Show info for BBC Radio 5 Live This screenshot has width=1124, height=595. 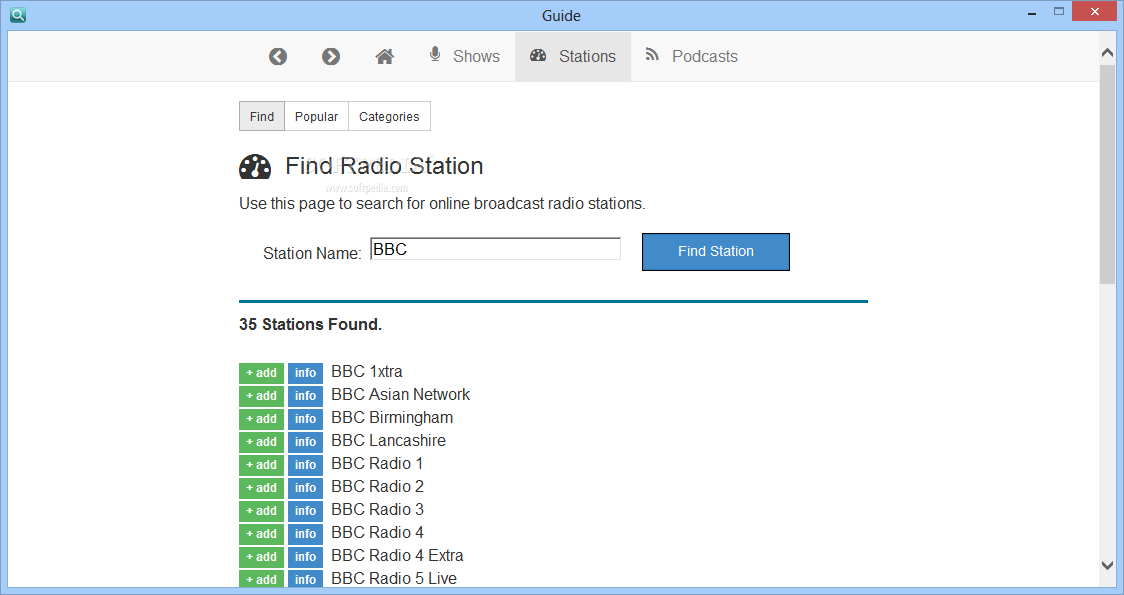pos(305,579)
